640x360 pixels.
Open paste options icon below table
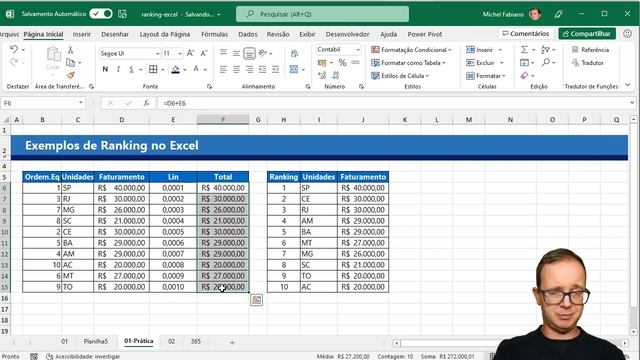pos(256,300)
